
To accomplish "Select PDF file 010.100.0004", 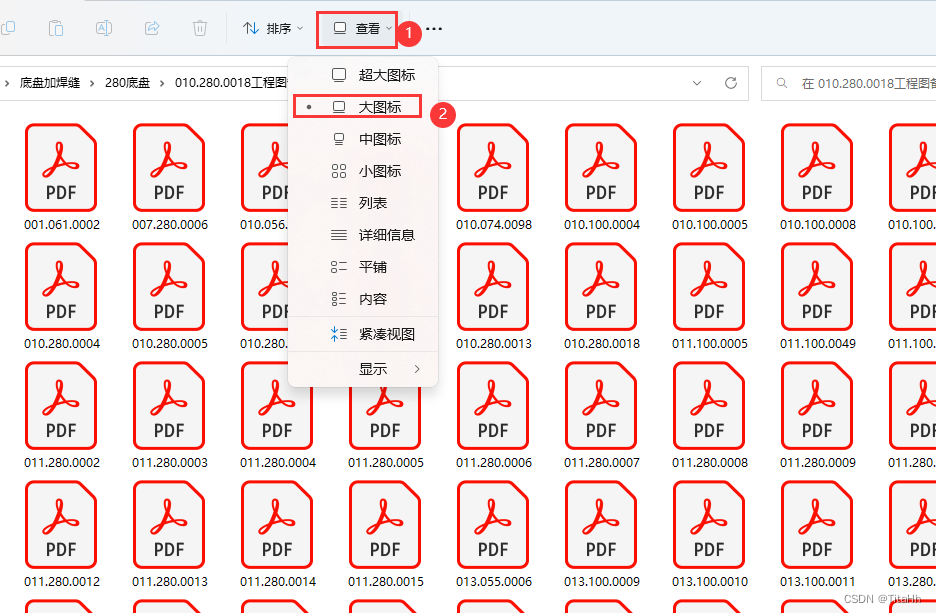I will point(602,177).
